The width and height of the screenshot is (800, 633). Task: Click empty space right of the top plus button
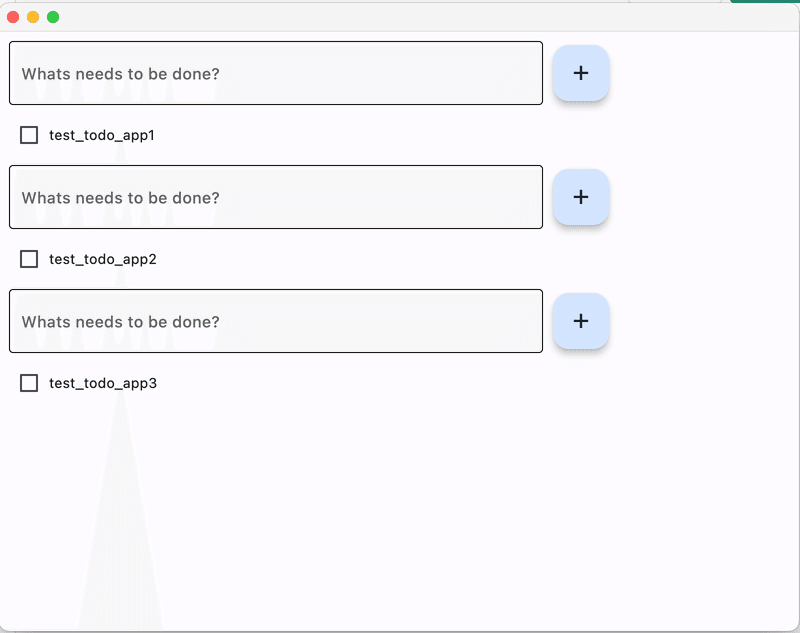tap(700, 73)
